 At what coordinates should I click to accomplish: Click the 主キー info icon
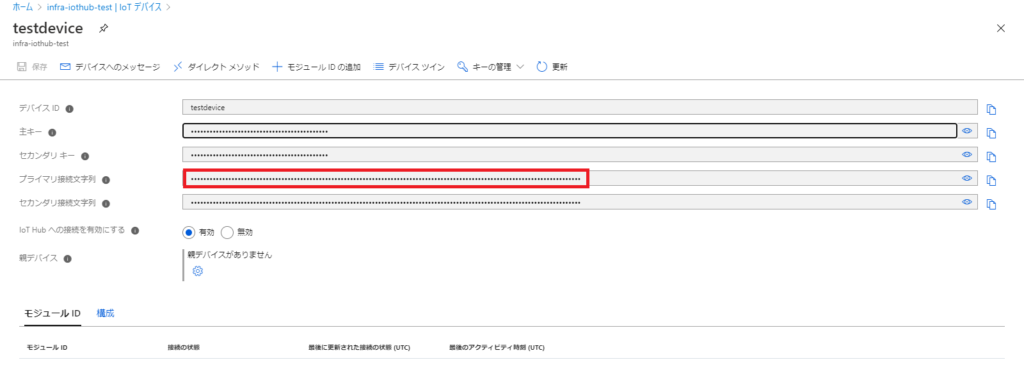pyautogui.click(x=52, y=133)
